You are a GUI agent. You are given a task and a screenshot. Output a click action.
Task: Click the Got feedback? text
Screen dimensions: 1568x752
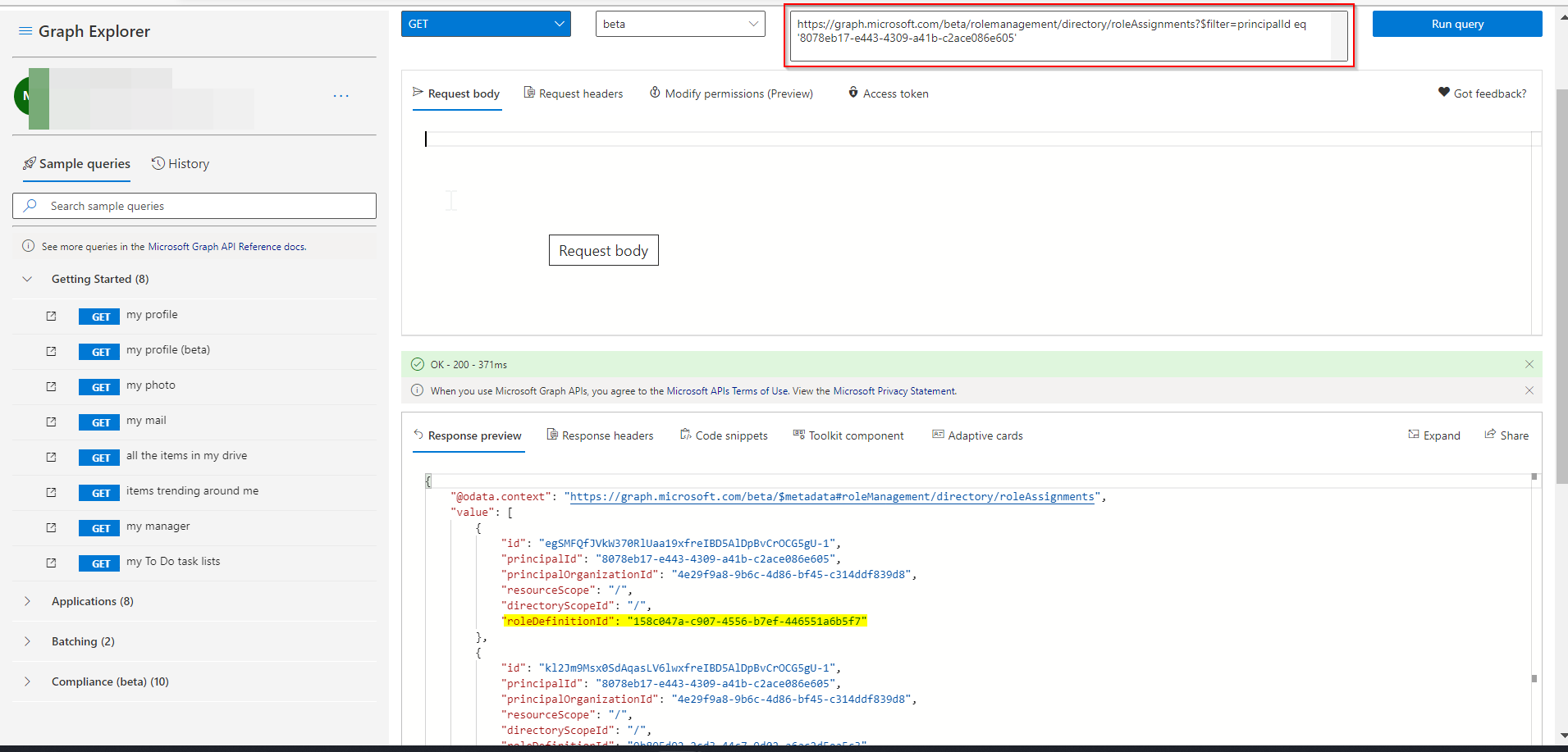tap(1490, 93)
